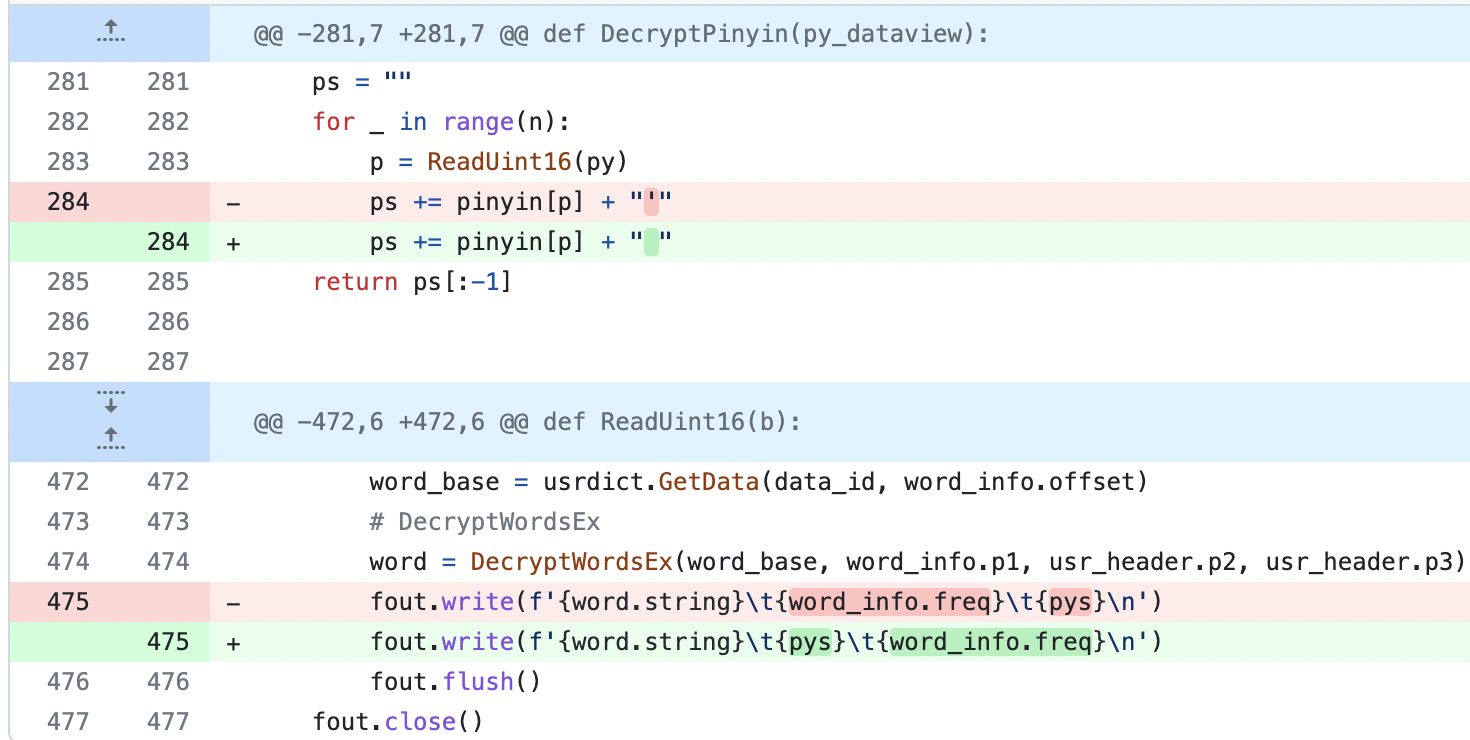Image resolution: width=1470 pixels, height=740 pixels.
Task: Click new-file line number 286
Action: pyautogui.click(x=168, y=322)
